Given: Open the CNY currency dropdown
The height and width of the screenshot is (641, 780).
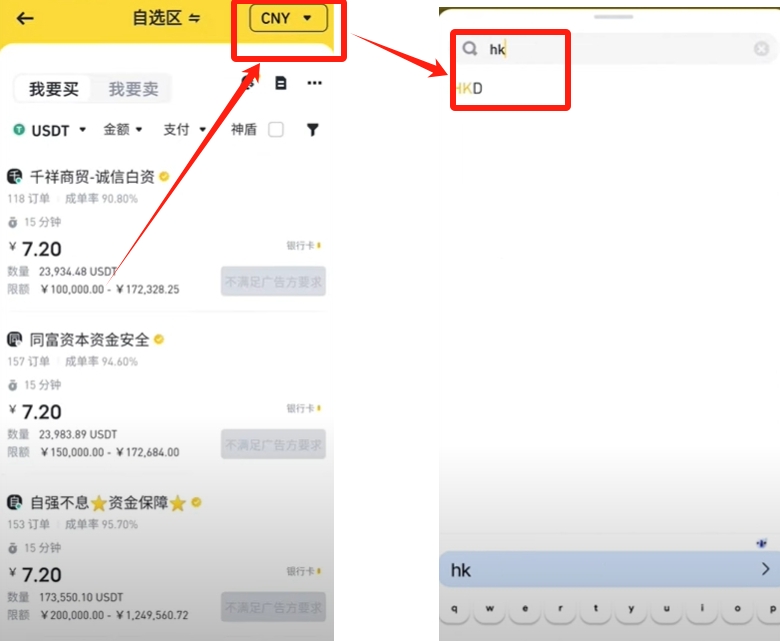Looking at the screenshot, I should [x=288, y=18].
